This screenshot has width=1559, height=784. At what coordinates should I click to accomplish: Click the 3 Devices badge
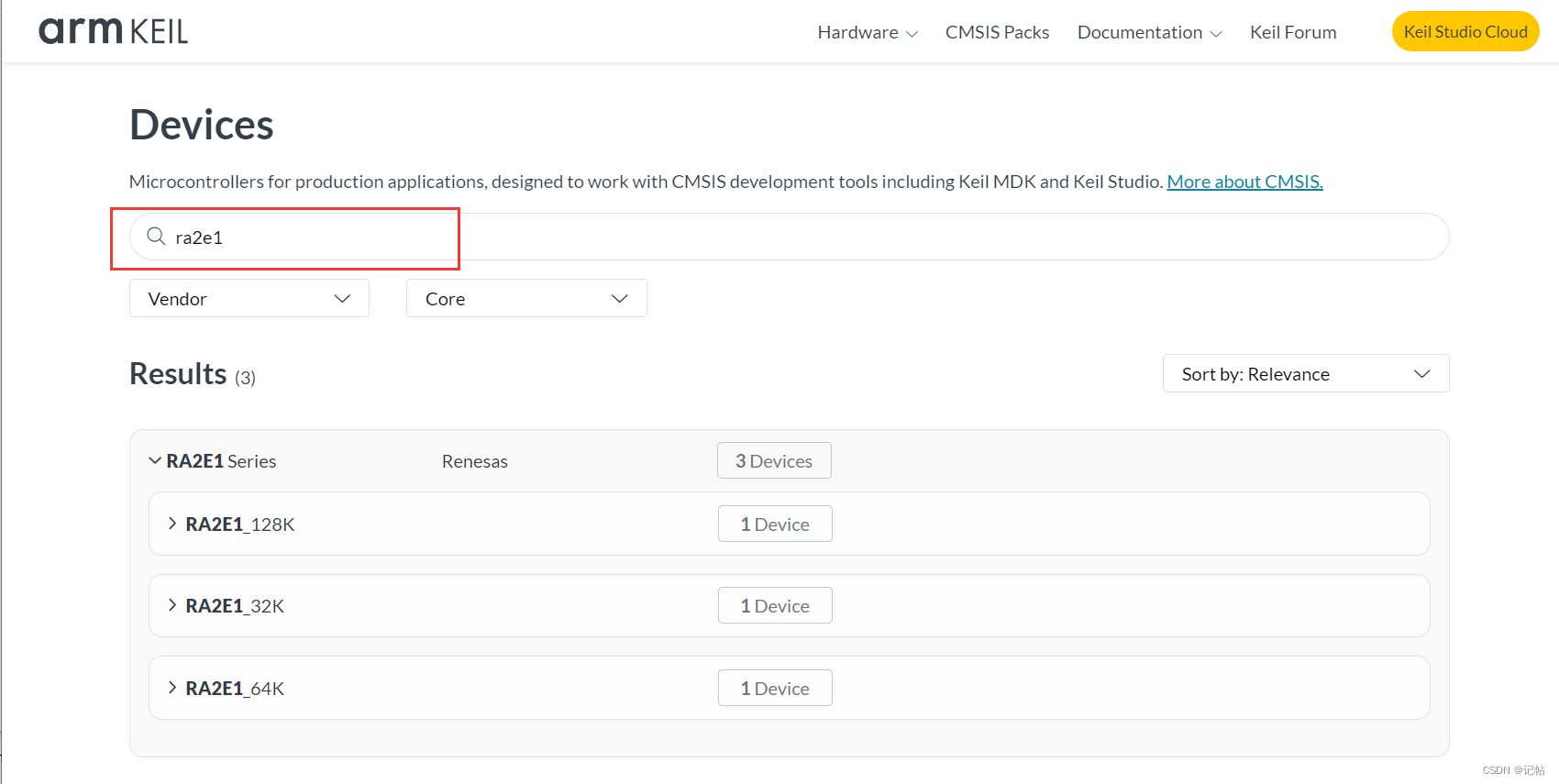click(774, 460)
